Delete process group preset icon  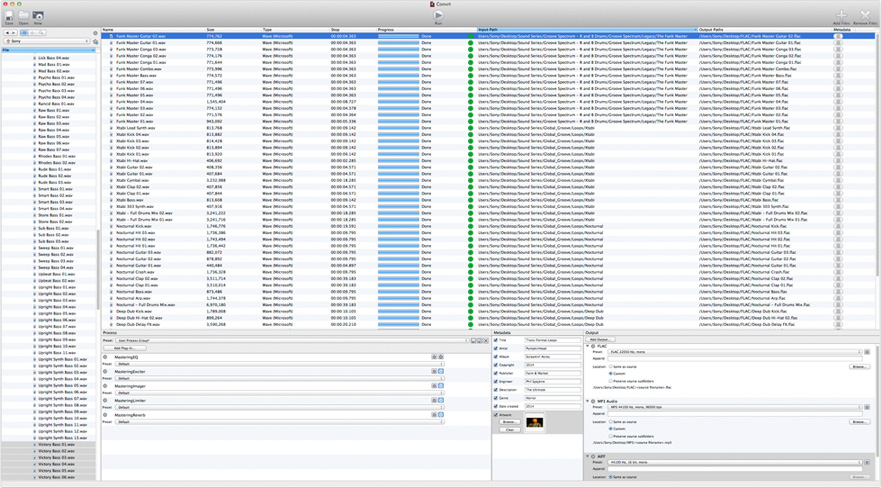[x=487, y=340]
